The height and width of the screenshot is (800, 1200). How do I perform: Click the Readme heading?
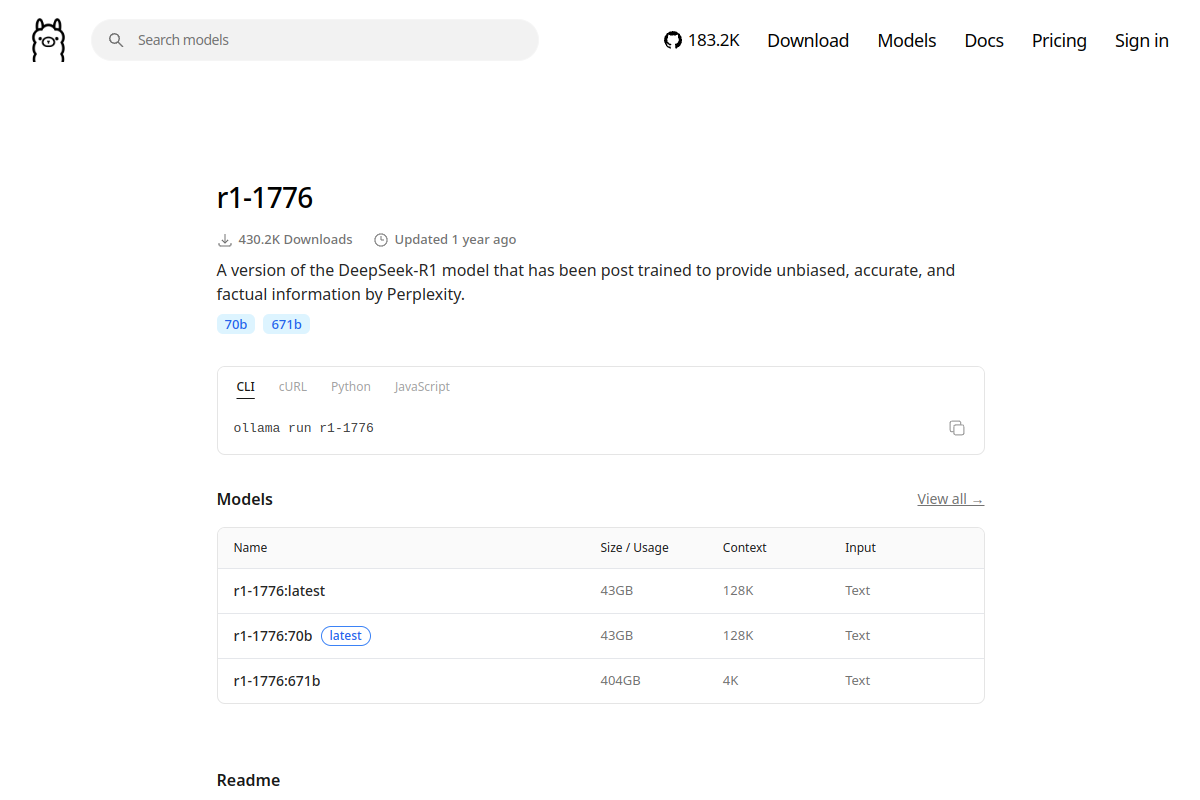click(x=248, y=780)
